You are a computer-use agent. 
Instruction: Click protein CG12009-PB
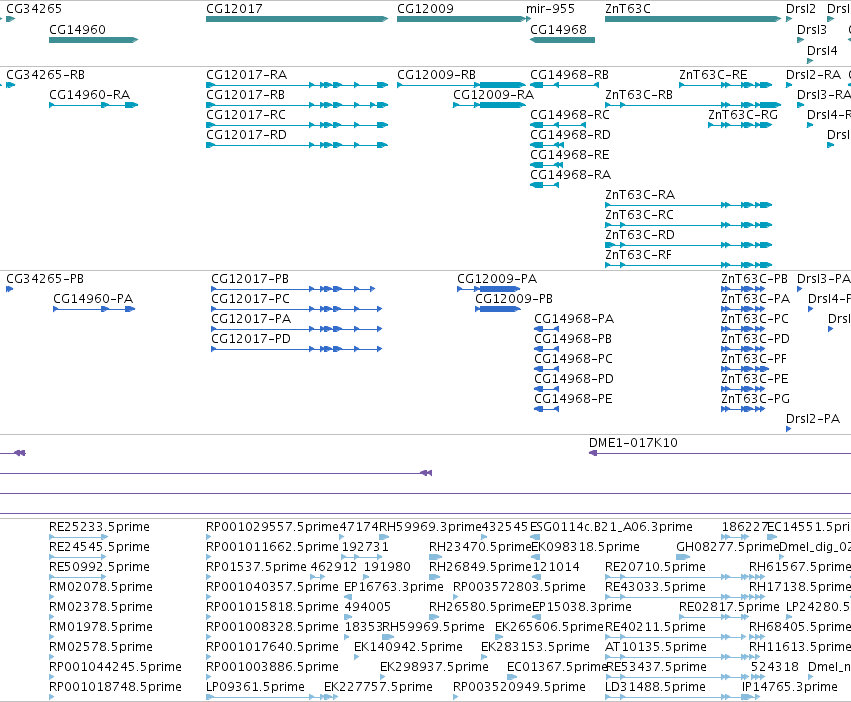click(x=498, y=309)
